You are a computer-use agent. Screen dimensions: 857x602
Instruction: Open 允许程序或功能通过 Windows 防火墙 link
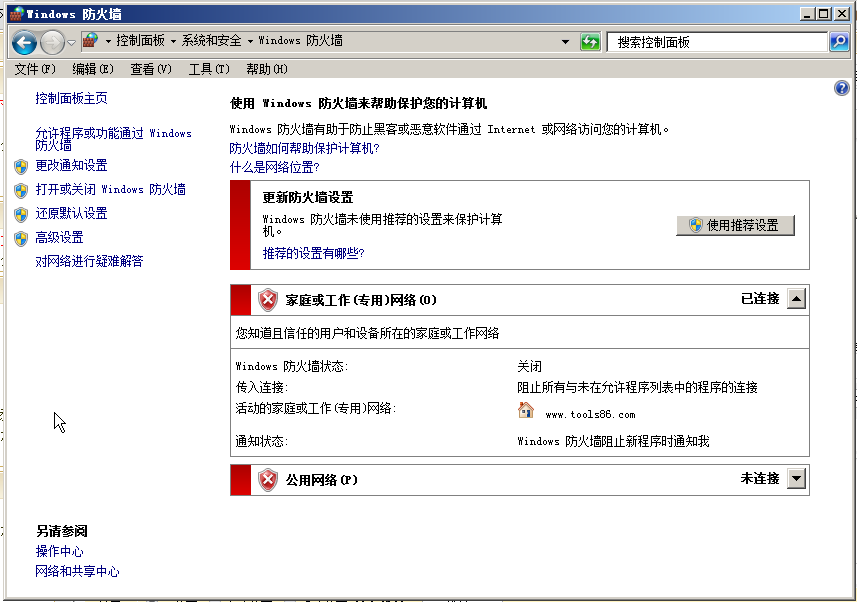(113, 139)
